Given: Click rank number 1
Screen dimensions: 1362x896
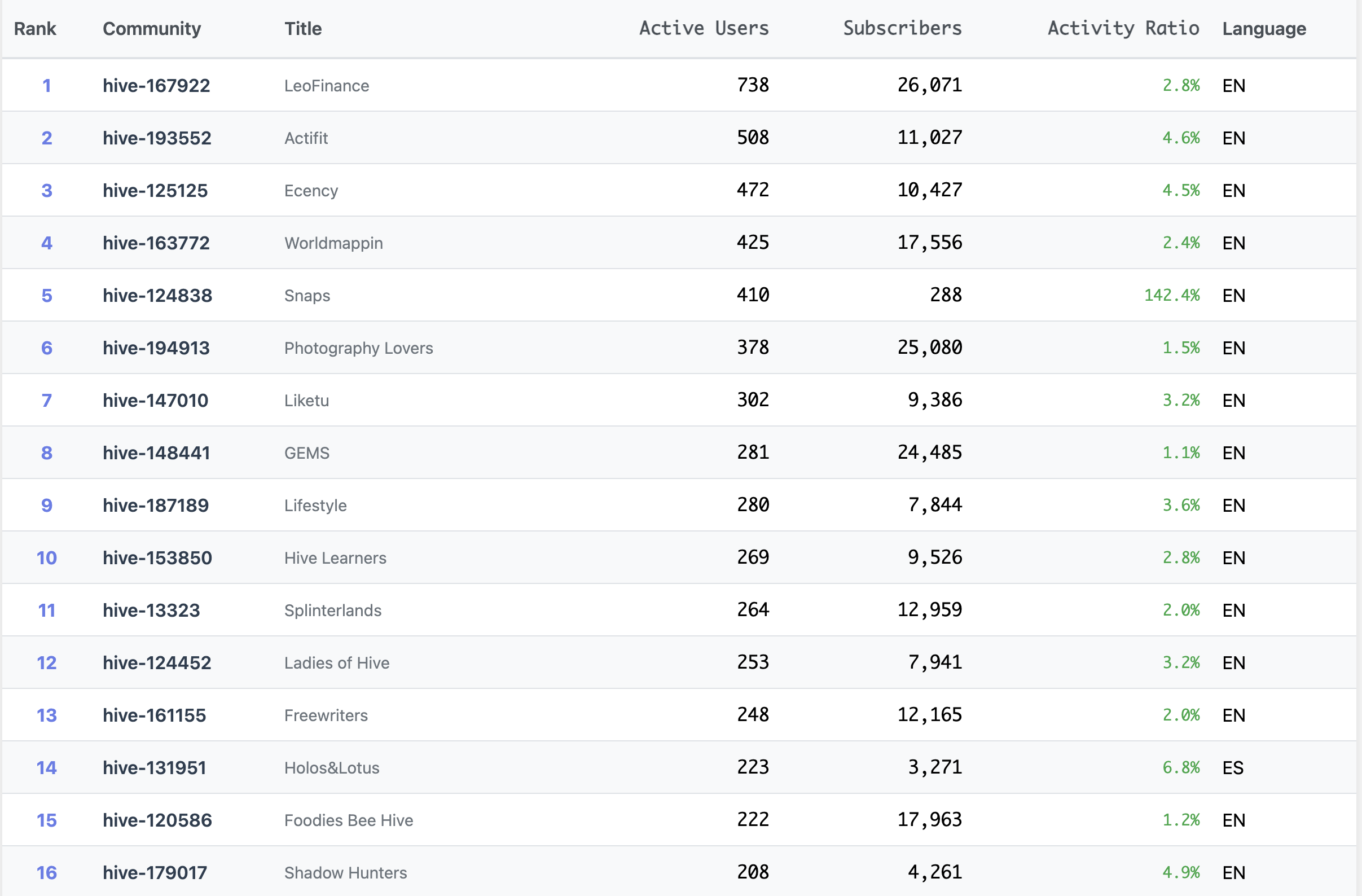Looking at the screenshot, I should [47, 86].
